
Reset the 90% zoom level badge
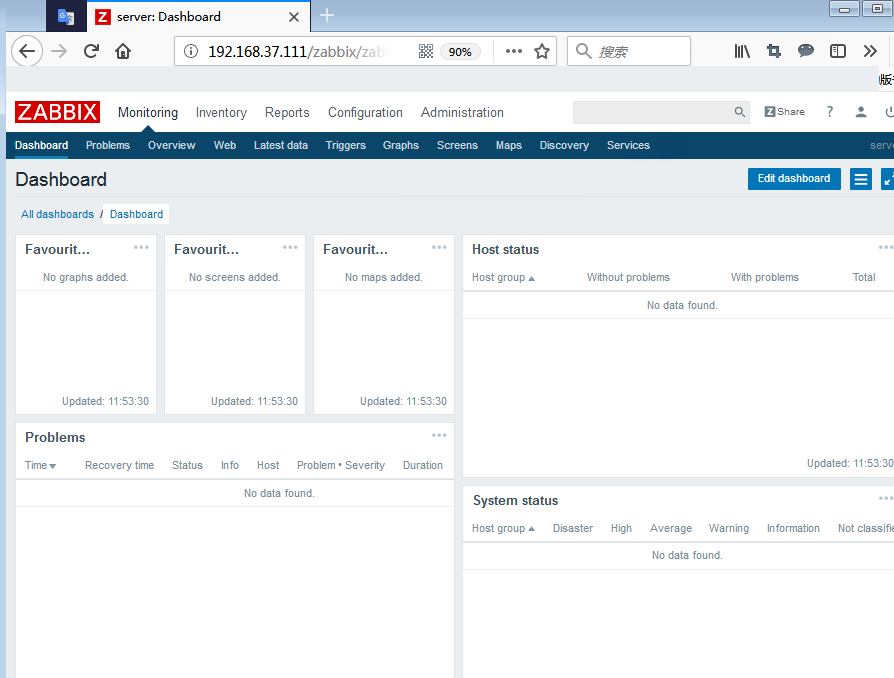coord(460,52)
